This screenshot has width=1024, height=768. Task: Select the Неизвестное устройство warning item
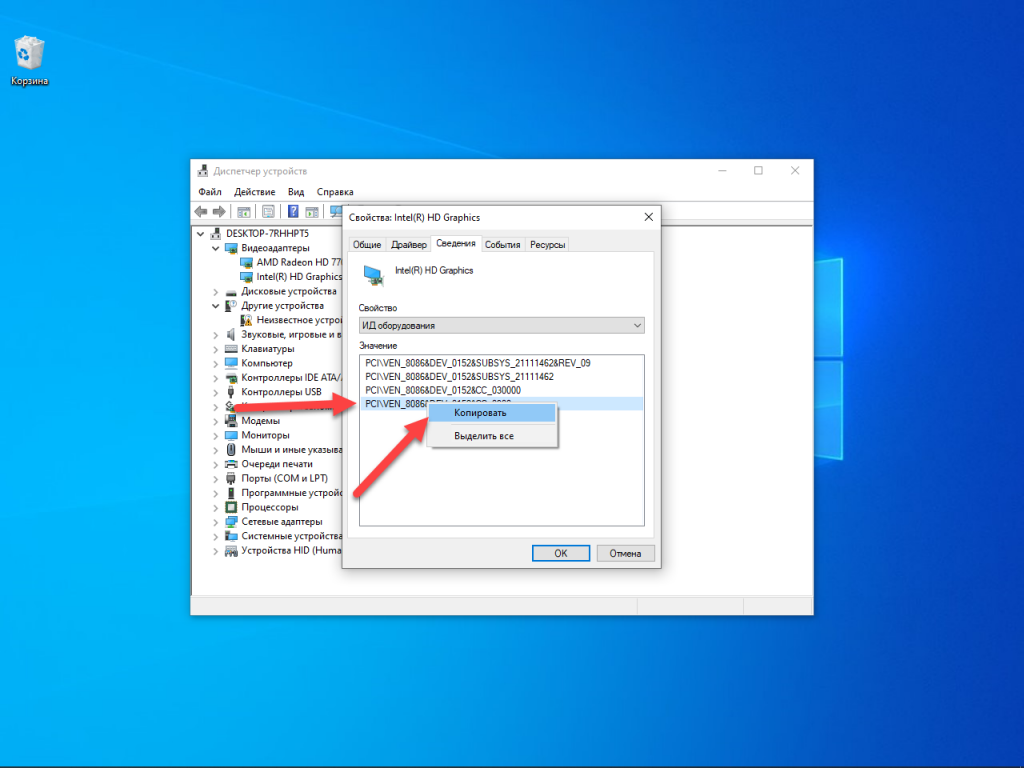pyautogui.click(x=294, y=320)
